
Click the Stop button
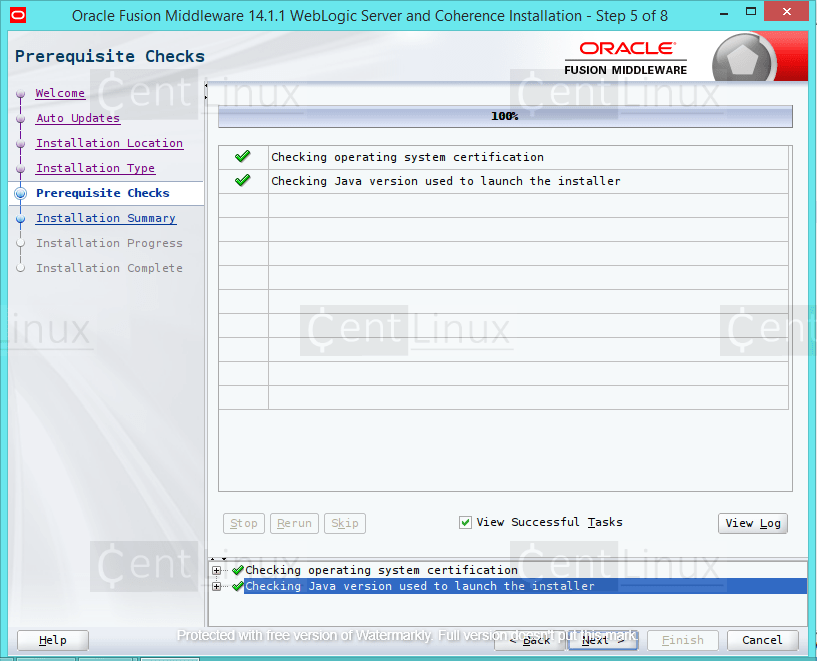pyautogui.click(x=244, y=523)
